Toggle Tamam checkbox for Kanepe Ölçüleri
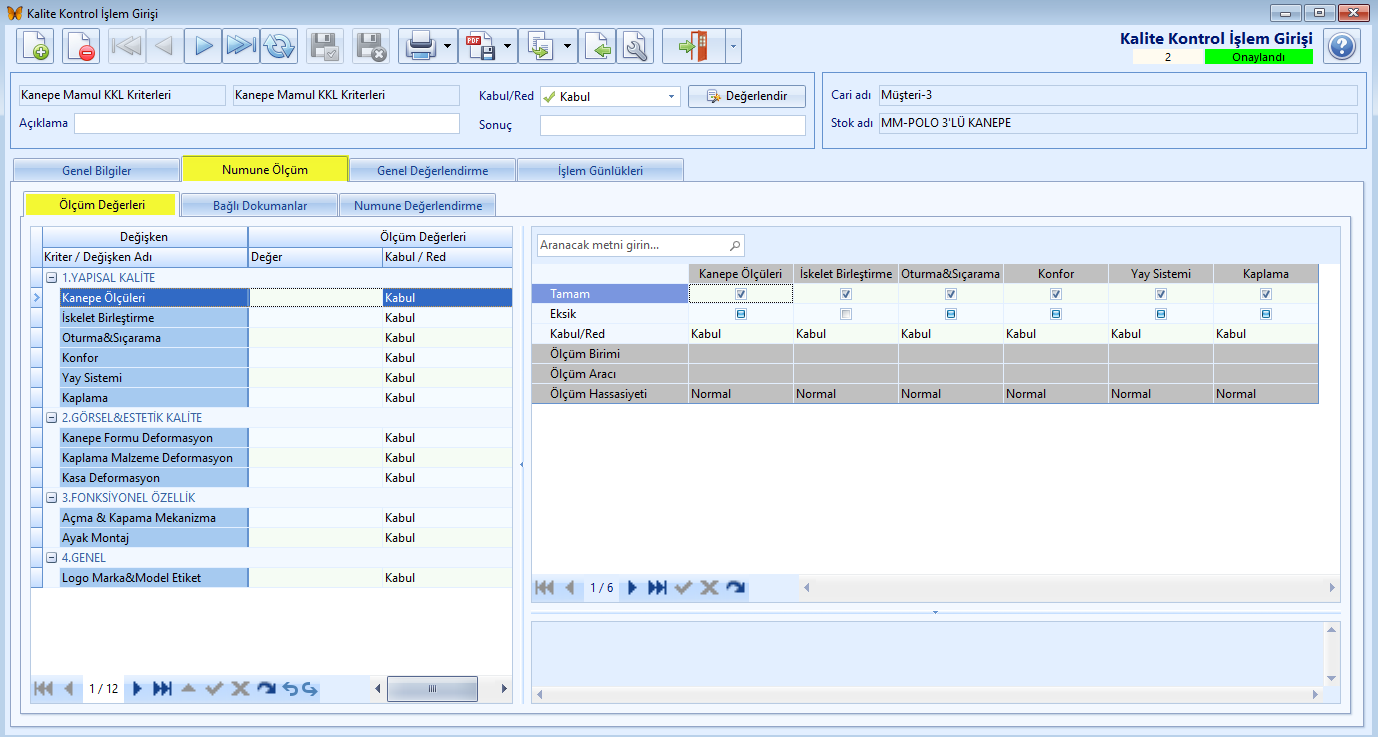This screenshot has height=737, width=1378. pyautogui.click(x=741, y=294)
